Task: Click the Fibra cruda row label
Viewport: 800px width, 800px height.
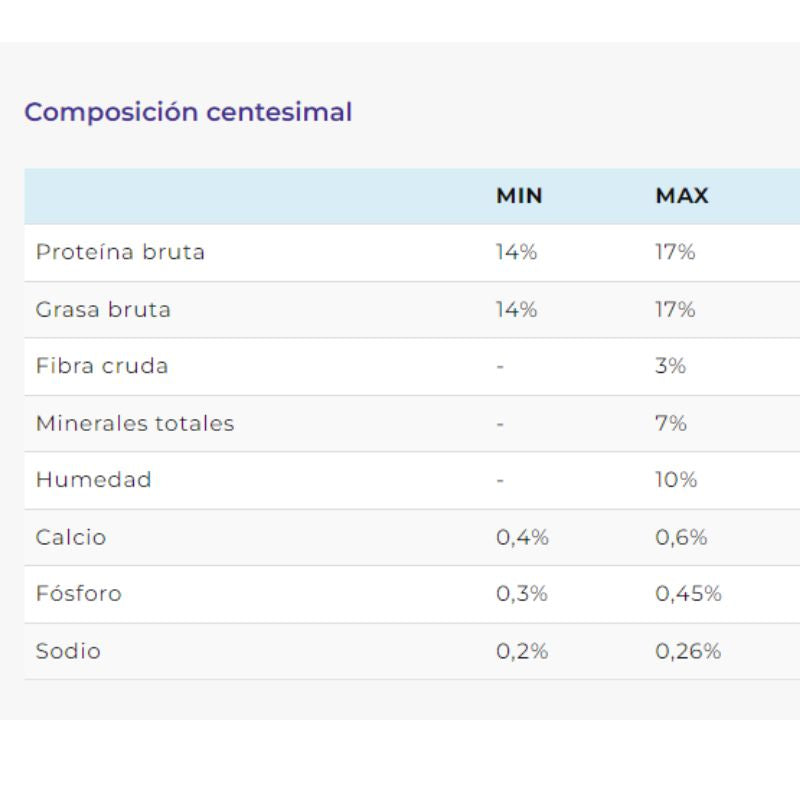Action: (x=102, y=366)
